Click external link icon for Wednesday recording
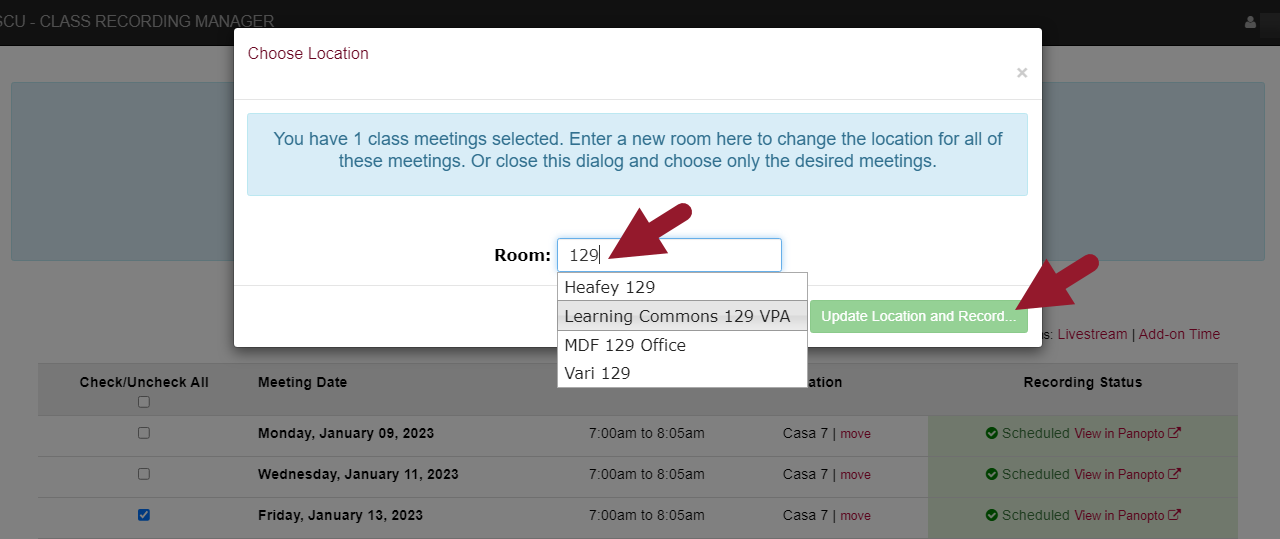This screenshot has height=539, width=1280. (x=1175, y=474)
